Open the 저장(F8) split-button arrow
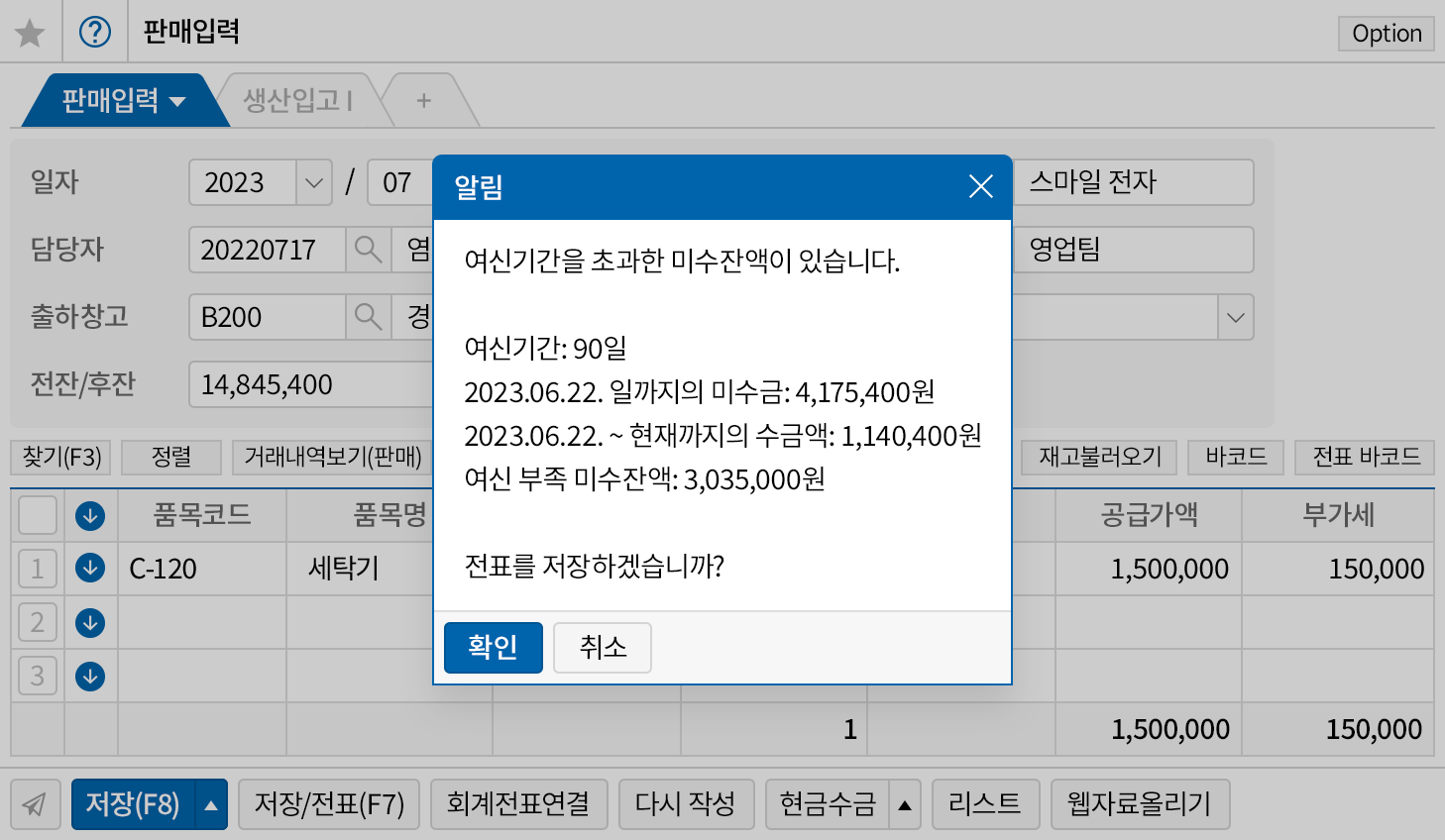The width and height of the screenshot is (1445, 840). (211, 804)
